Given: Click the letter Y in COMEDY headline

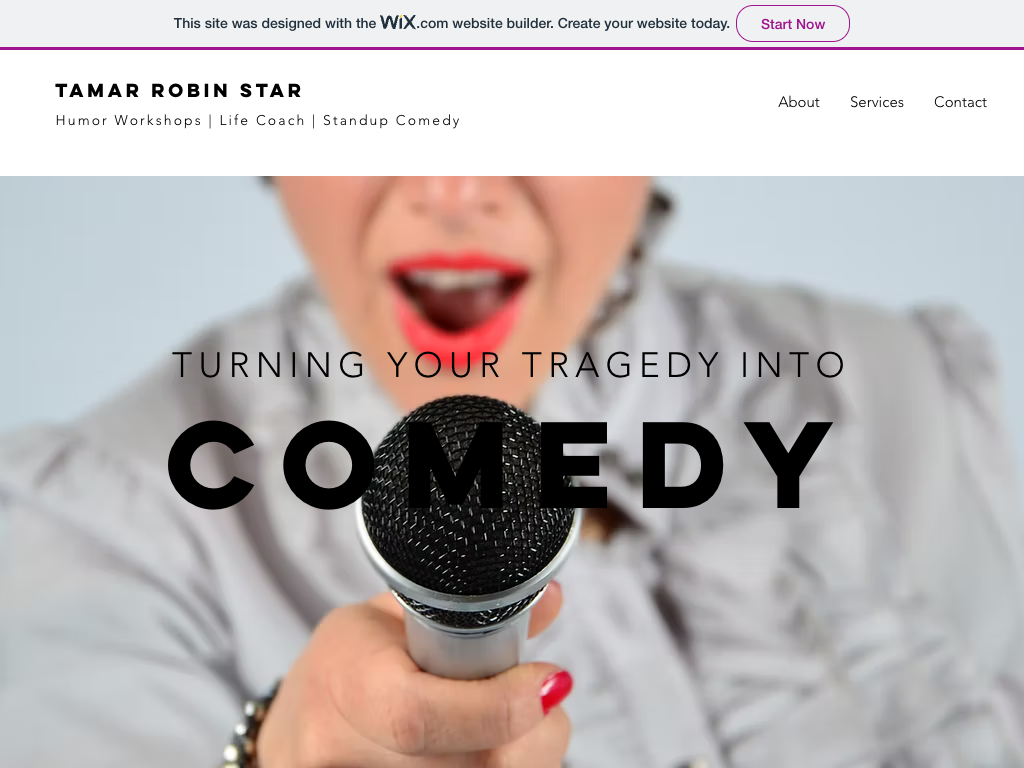Looking at the screenshot, I should pyautogui.click(x=788, y=464).
